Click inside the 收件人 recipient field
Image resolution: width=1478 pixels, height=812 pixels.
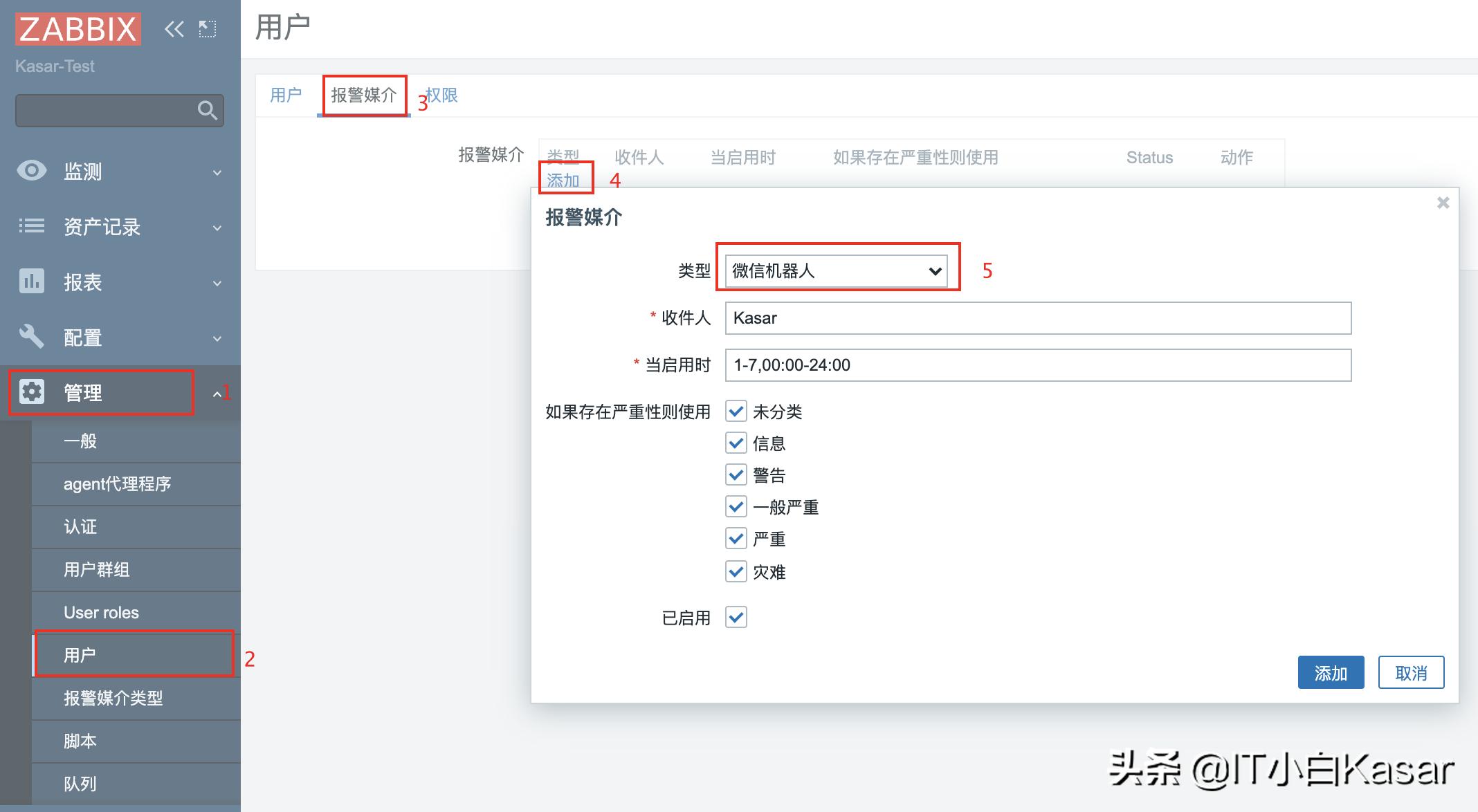[x=1037, y=318]
